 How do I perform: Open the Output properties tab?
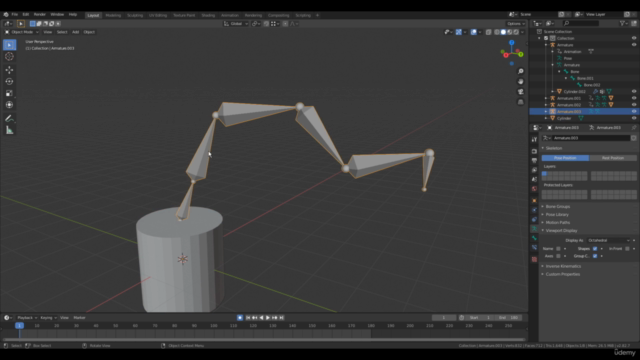pyautogui.click(x=534, y=161)
